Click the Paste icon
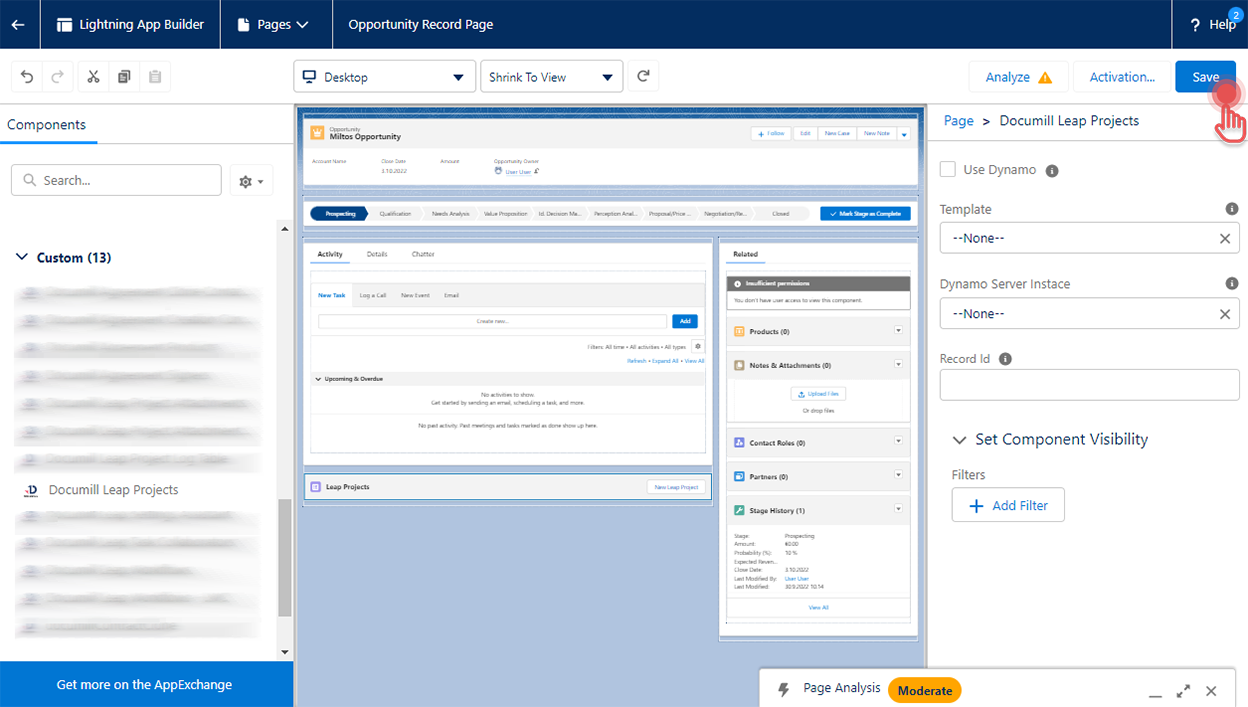The image size is (1248, 707). (155, 76)
